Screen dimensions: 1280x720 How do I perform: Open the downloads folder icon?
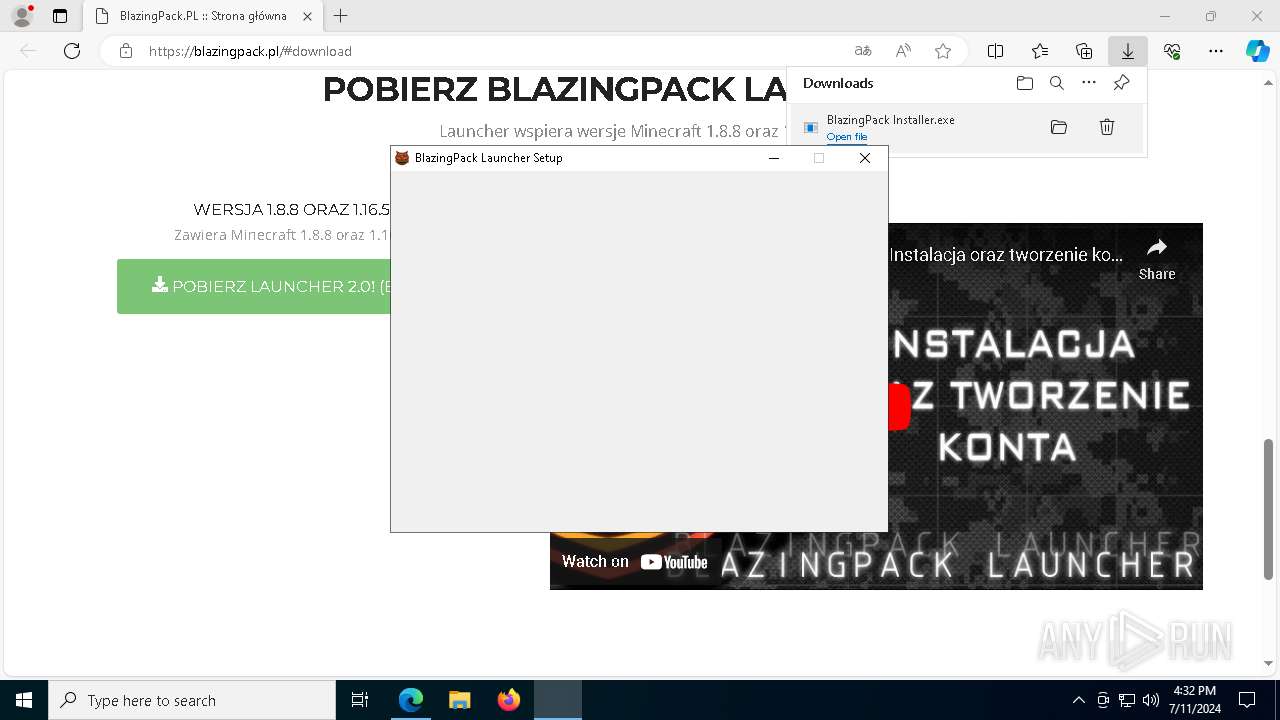coord(1024,83)
